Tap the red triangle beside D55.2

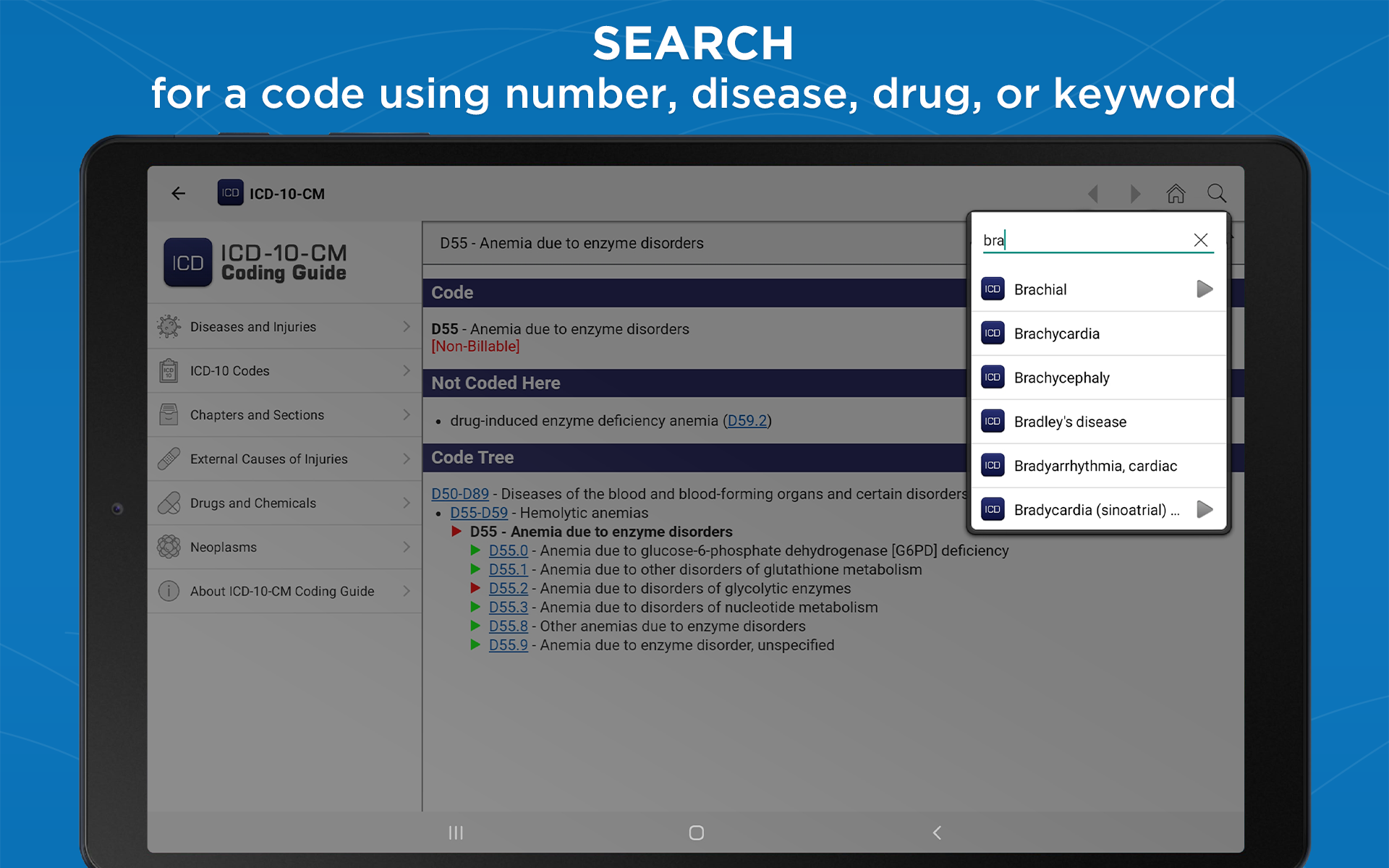(475, 588)
